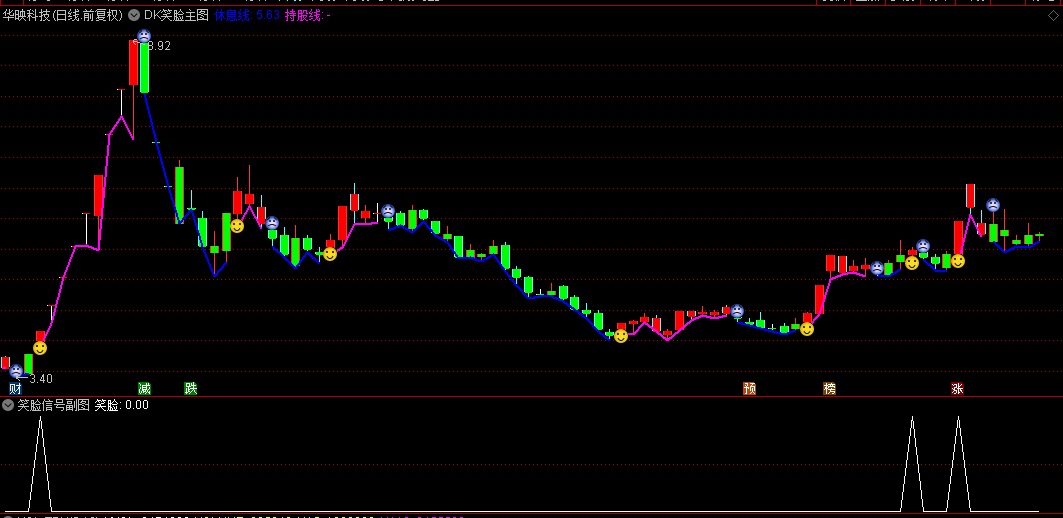Click the sad face beside the 3.40 low label
Viewport: 1063px width, 518px height.
point(16,371)
